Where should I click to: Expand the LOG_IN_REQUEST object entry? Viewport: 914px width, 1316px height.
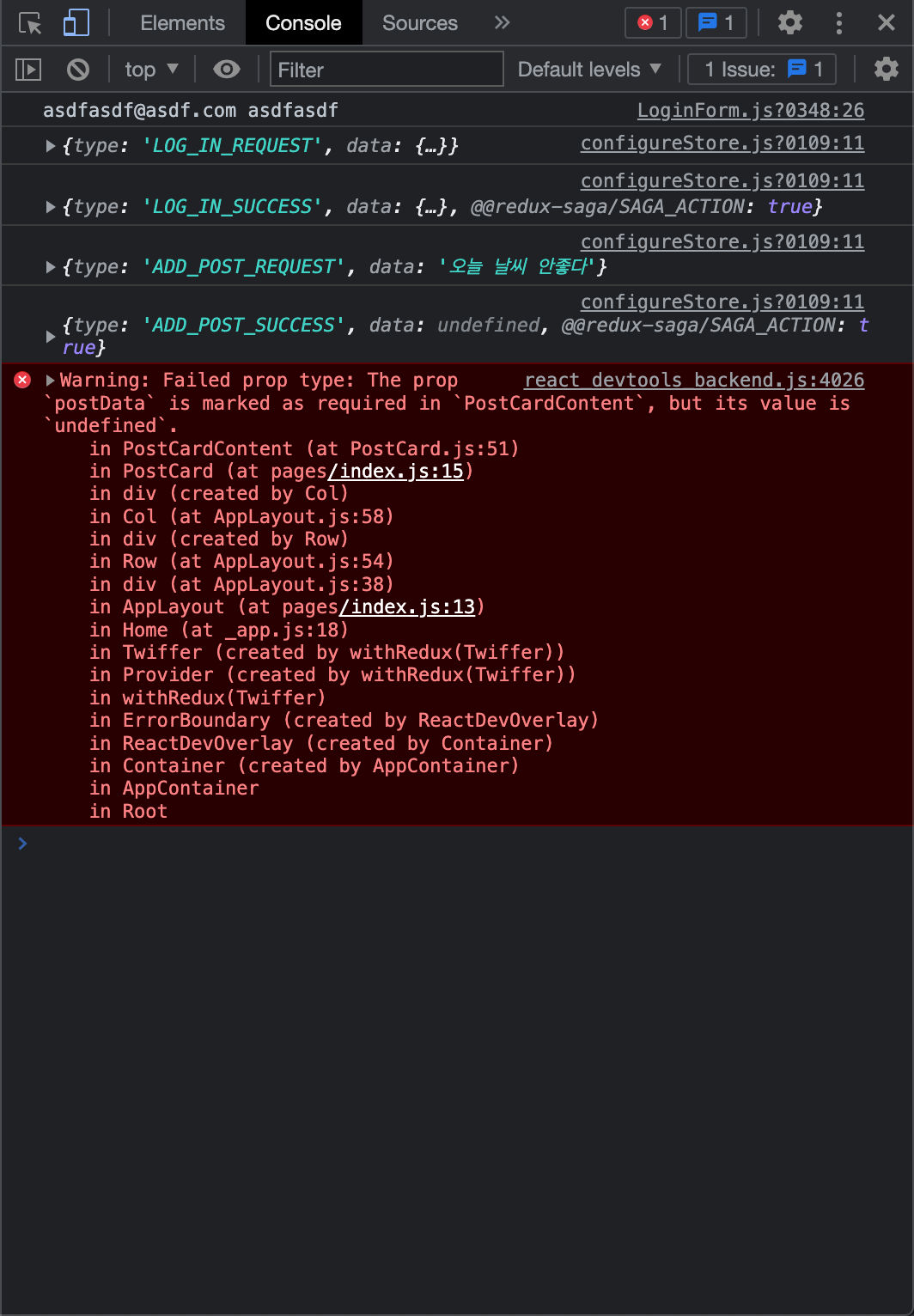click(x=51, y=147)
